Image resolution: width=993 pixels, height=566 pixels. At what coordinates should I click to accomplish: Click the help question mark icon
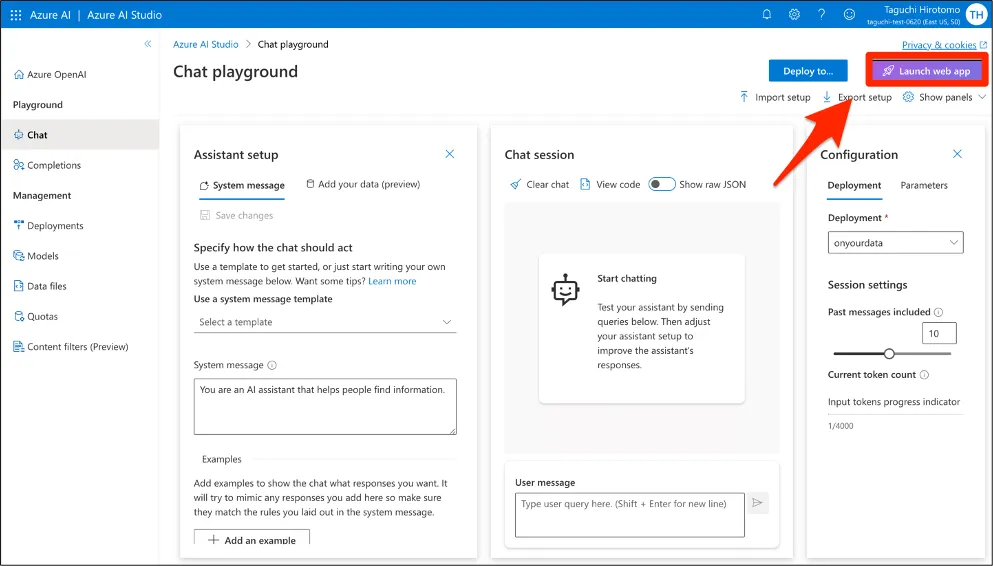click(x=821, y=15)
